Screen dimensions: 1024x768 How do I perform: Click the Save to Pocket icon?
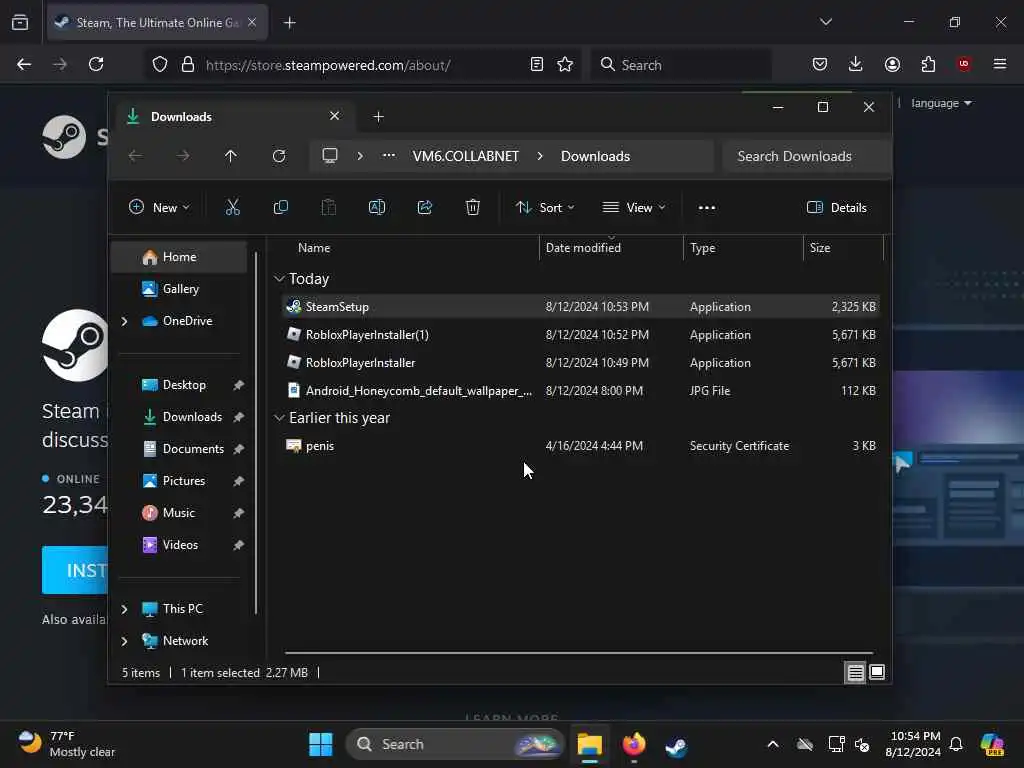point(820,64)
